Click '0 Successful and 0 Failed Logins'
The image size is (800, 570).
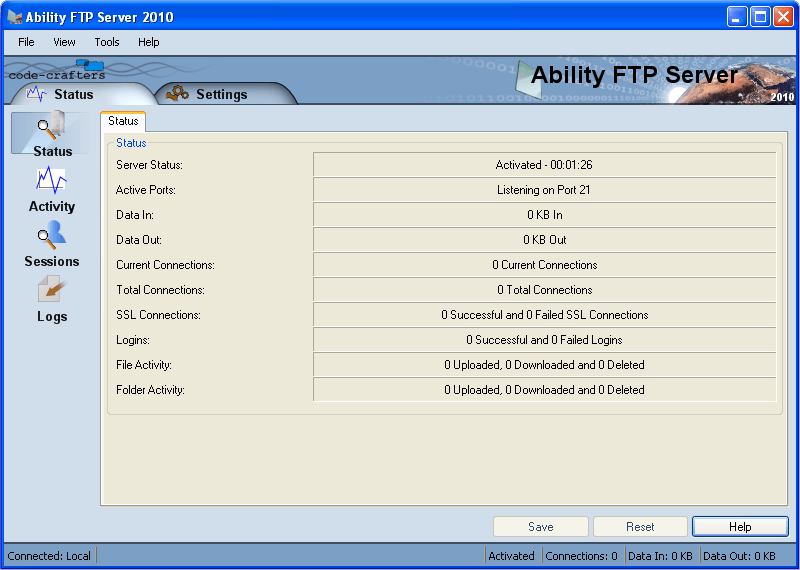pos(544,340)
